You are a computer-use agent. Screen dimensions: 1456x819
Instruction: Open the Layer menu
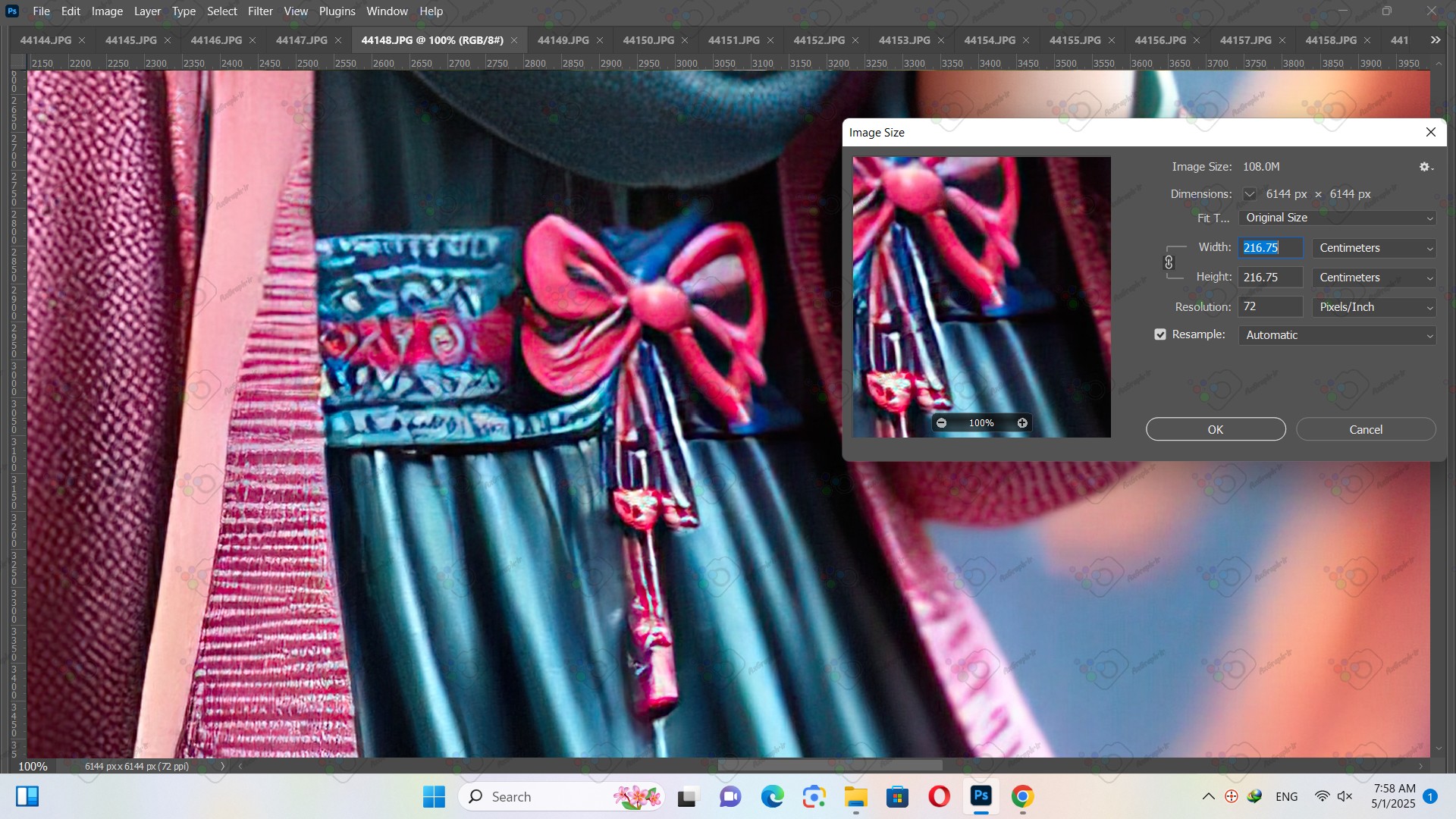click(147, 11)
